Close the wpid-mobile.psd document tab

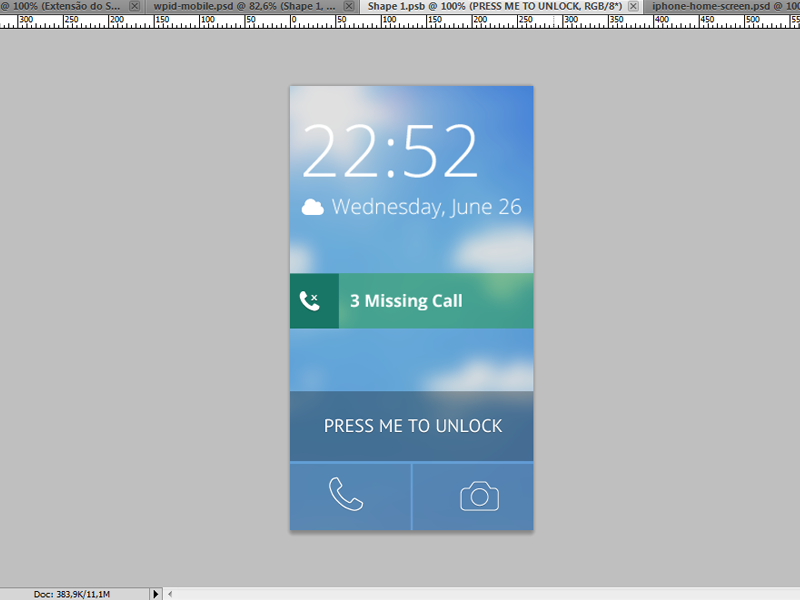tap(349, 6)
